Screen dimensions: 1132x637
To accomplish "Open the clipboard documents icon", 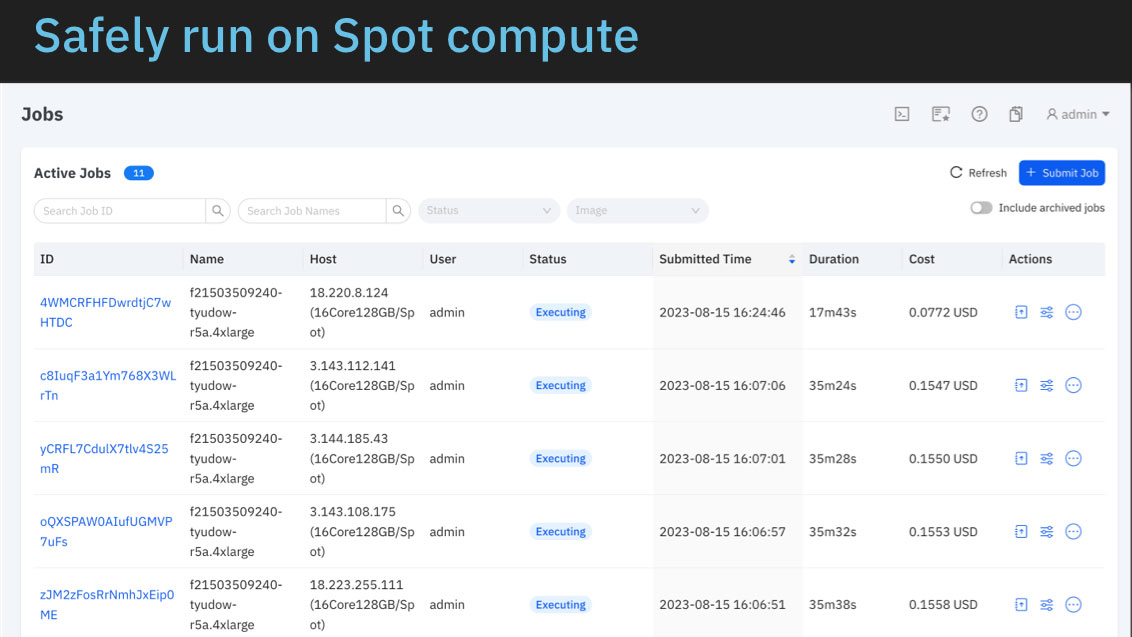I will point(1016,114).
